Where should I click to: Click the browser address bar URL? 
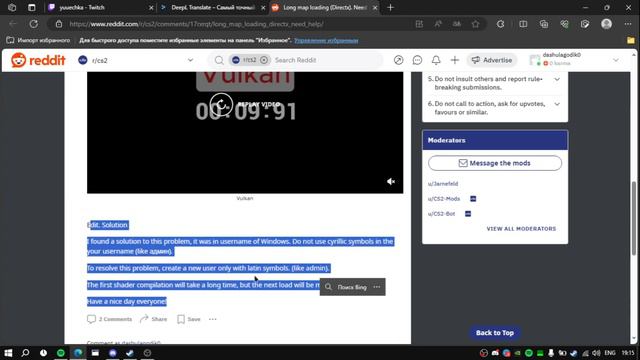click(x=196, y=24)
